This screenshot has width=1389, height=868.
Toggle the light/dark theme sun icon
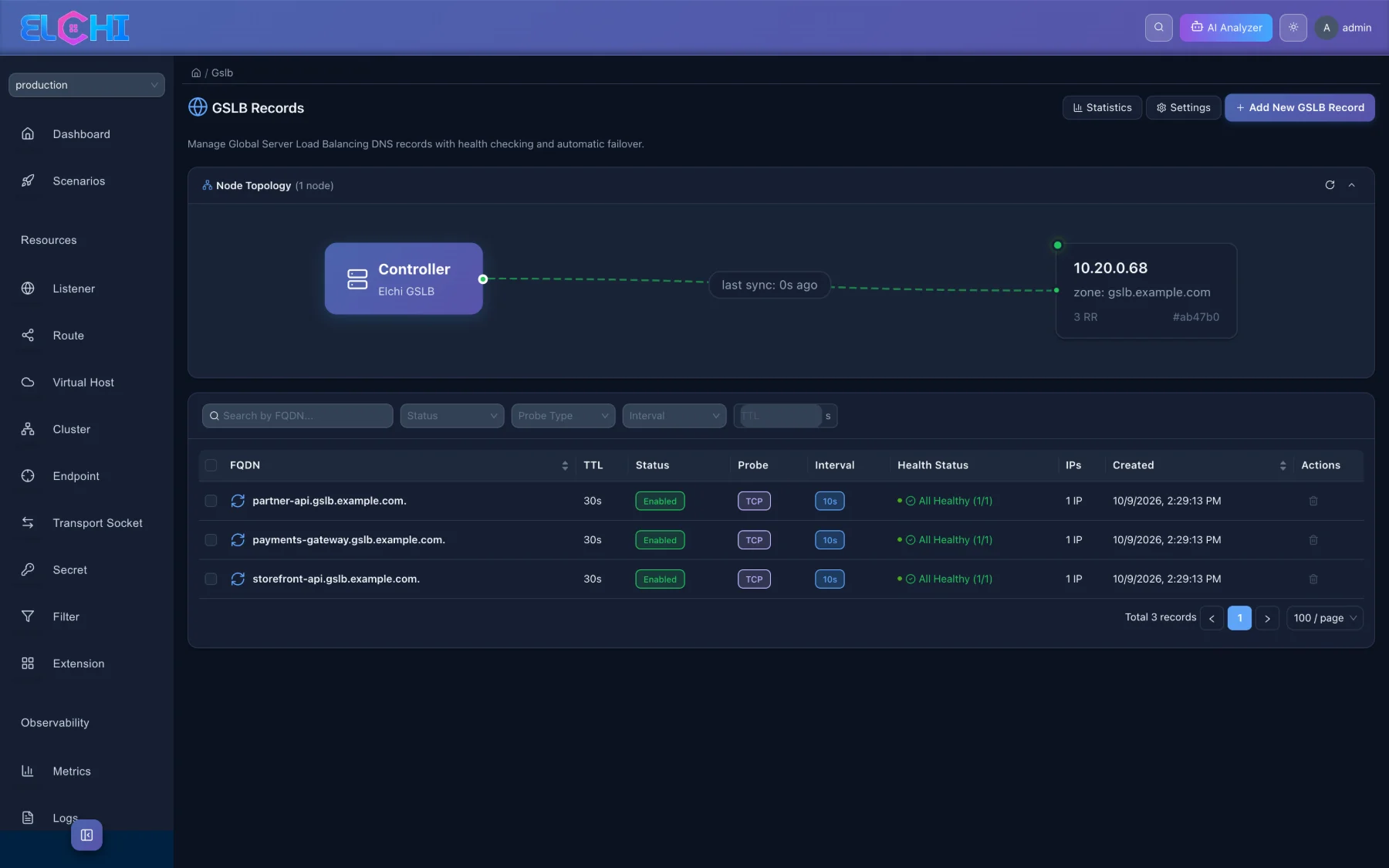pos(1293,27)
